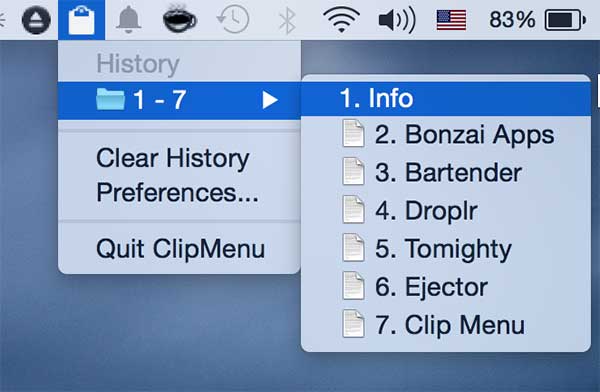Select clip 2. Bonzai Apps

(446, 134)
